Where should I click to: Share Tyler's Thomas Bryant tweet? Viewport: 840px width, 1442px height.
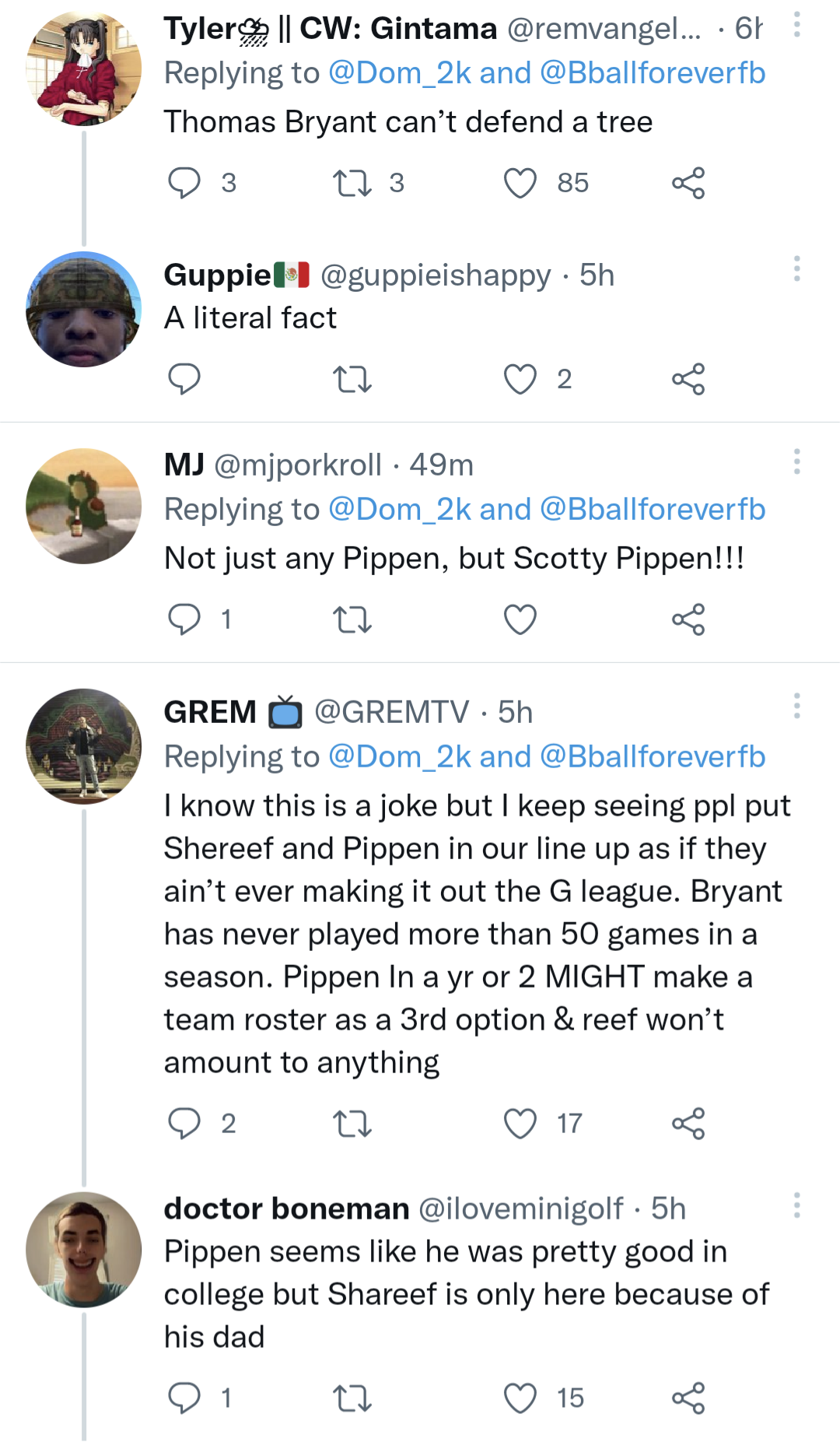[688, 184]
